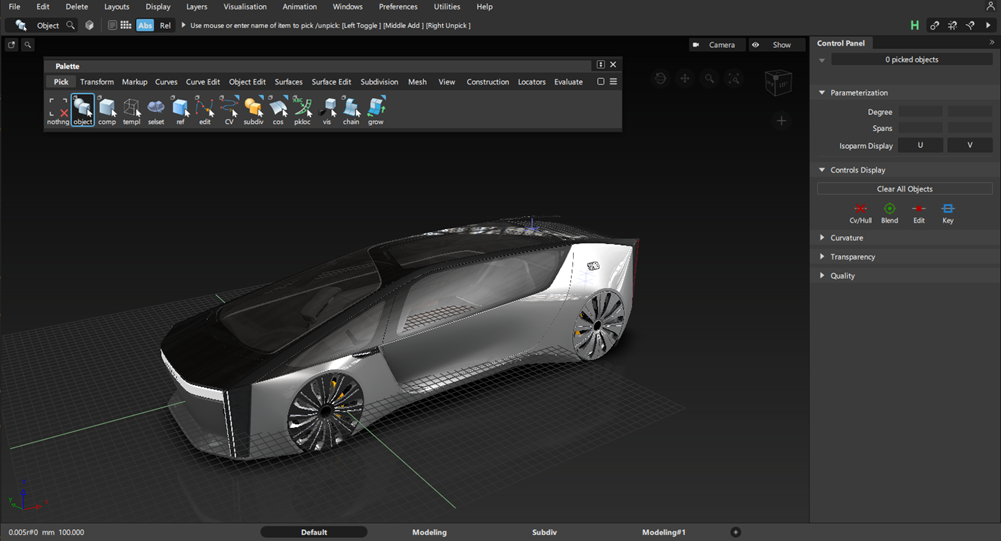Click the viewport zoom magnifier icon

tap(709, 79)
